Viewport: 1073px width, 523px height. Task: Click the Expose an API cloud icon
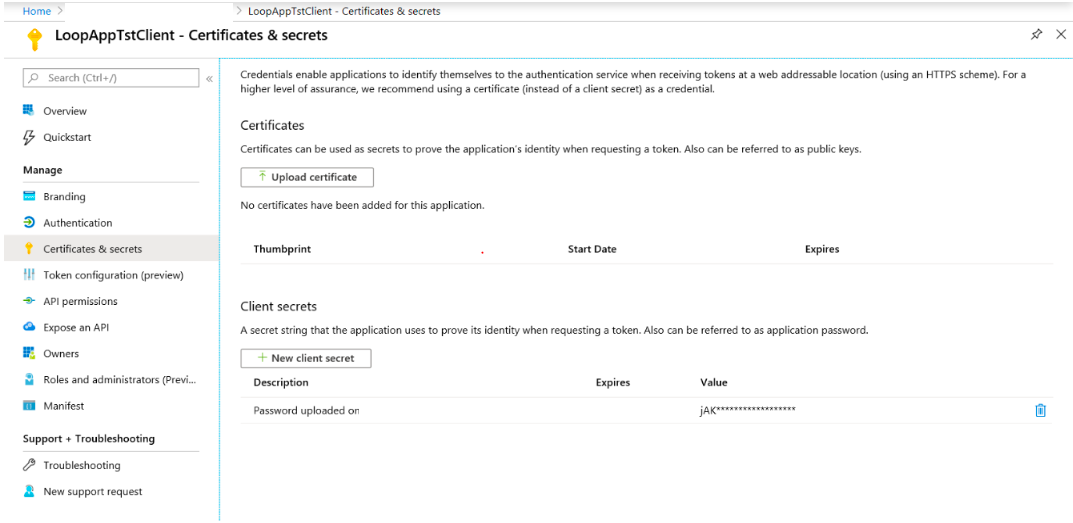pyautogui.click(x=29, y=327)
